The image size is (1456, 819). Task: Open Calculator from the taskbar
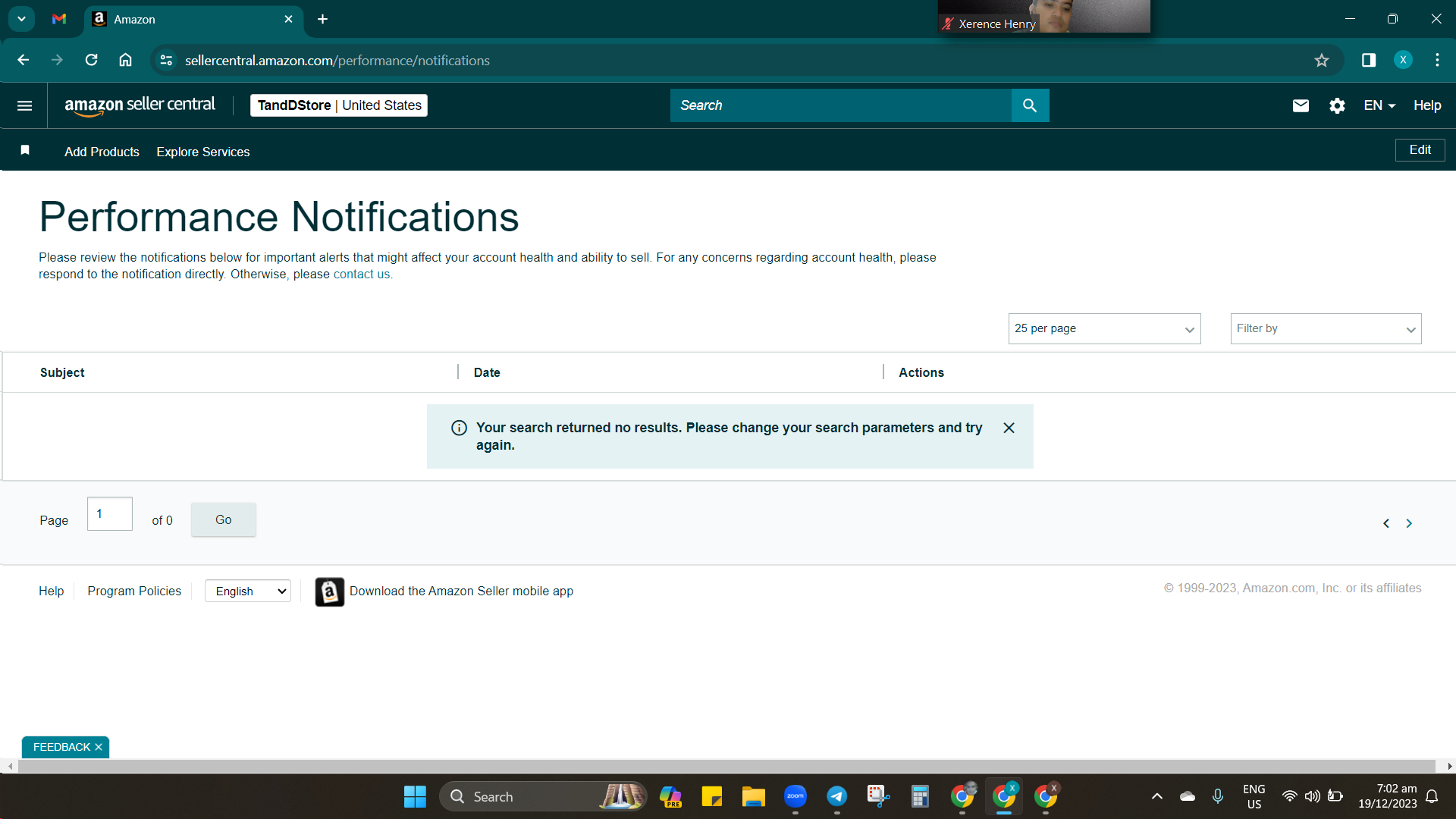tap(920, 796)
